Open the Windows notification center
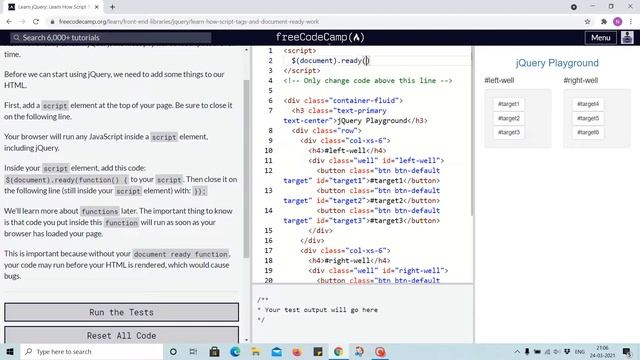The width and height of the screenshot is (640, 360). (x=627, y=351)
